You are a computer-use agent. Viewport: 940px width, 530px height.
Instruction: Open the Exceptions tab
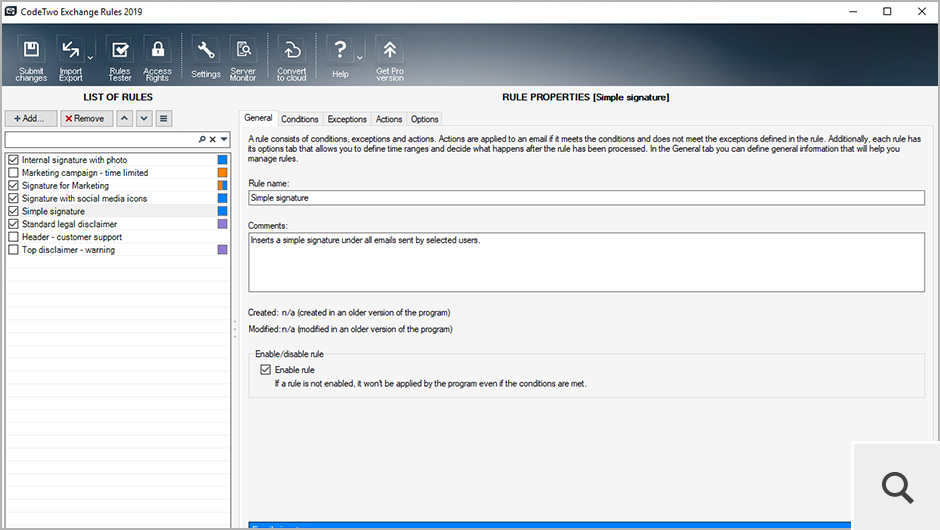[x=347, y=119]
